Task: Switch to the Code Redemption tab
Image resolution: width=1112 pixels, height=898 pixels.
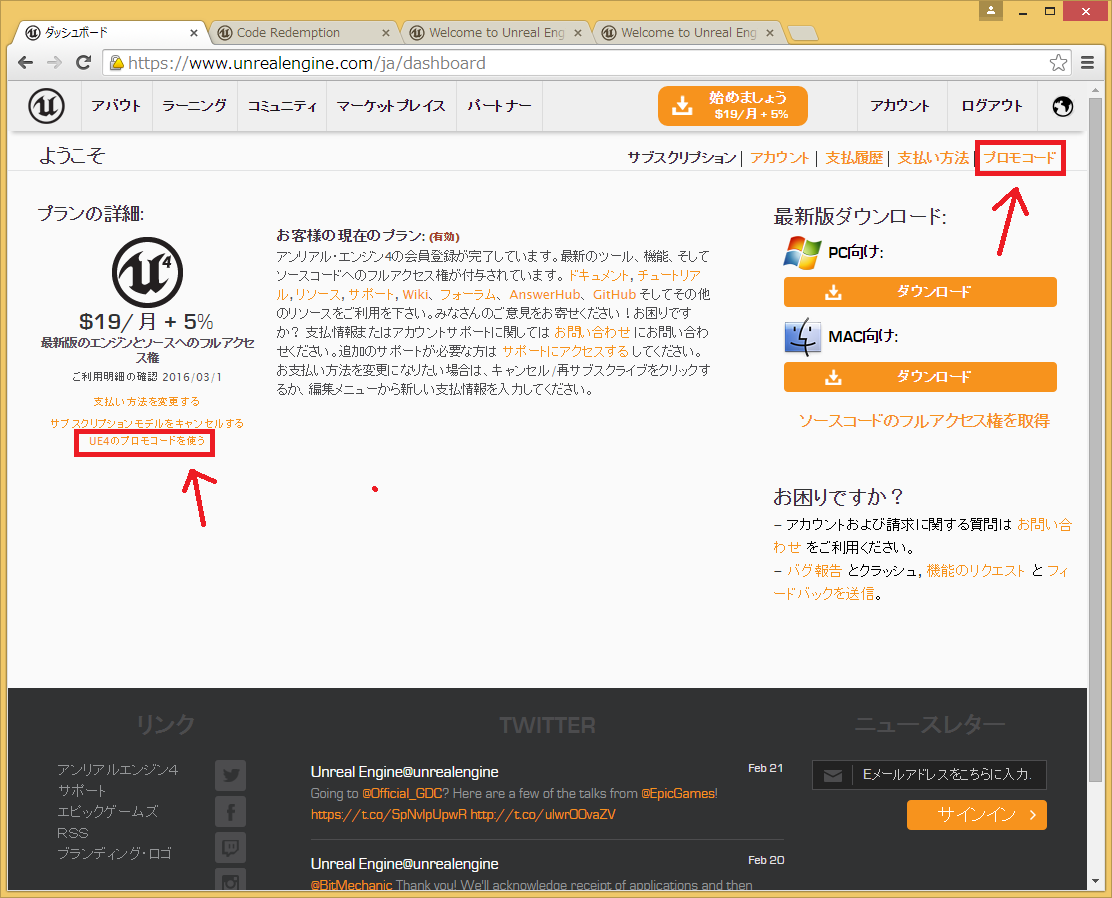Action: [x=303, y=33]
